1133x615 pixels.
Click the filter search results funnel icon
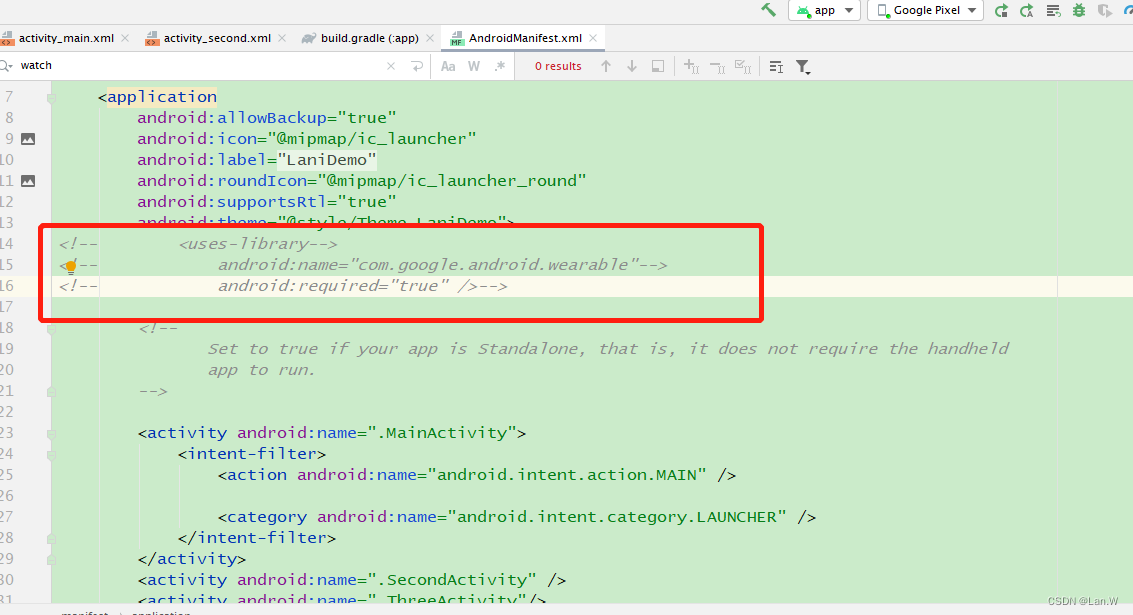click(802, 66)
